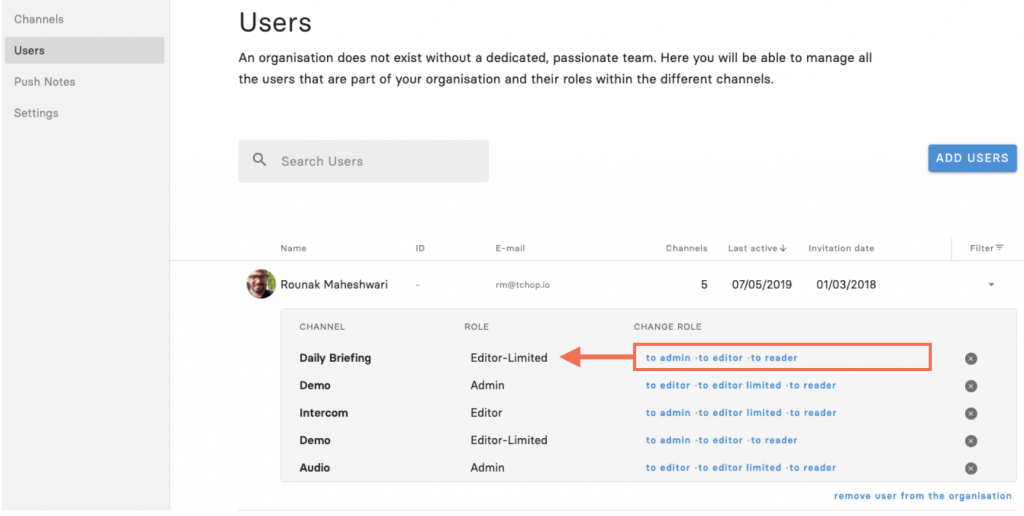Change Audio role to editor
Viewport: 1024px width, 516px height.
(x=668, y=468)
